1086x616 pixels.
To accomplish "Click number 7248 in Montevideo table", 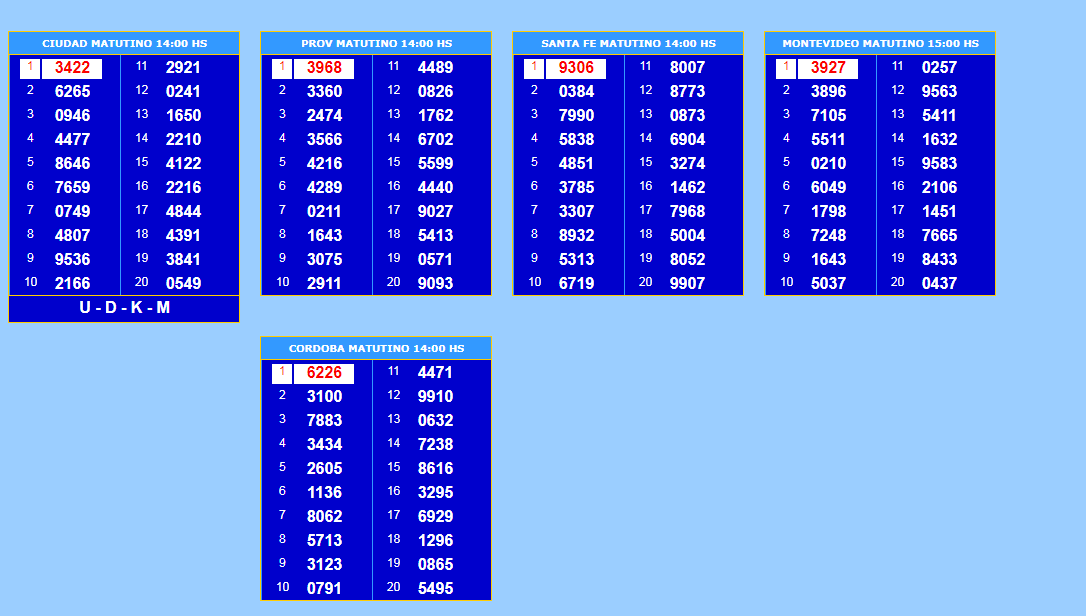I will pyautogui.click(x=828, y=235).
